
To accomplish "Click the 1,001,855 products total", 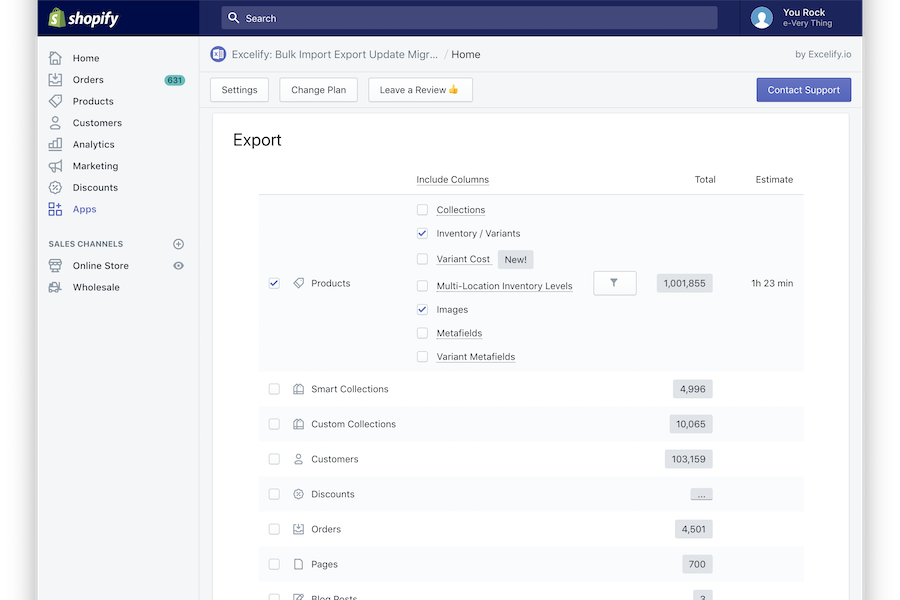I will (x=685, y=283).
